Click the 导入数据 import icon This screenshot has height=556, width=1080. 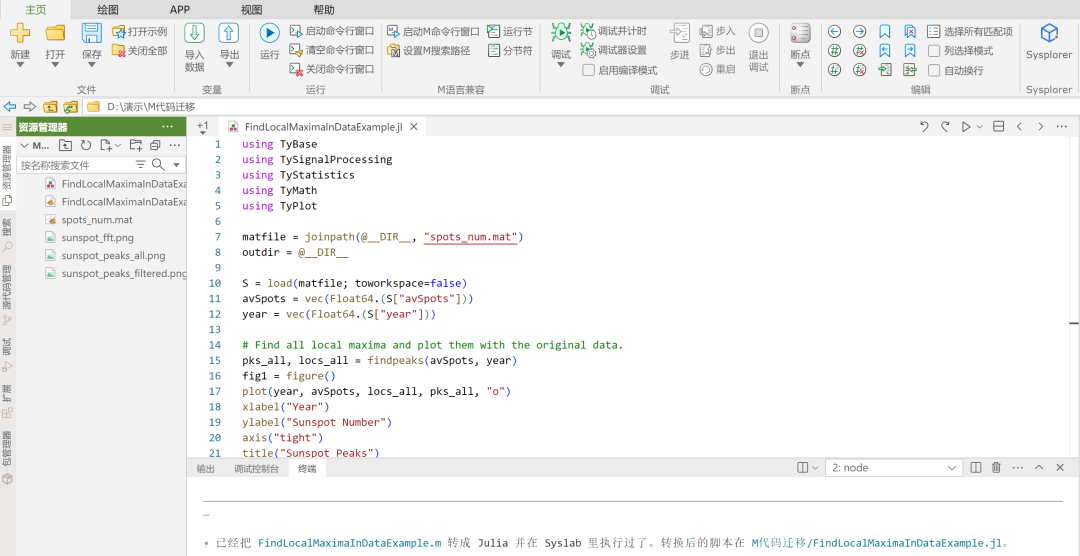tap(195, 33)
